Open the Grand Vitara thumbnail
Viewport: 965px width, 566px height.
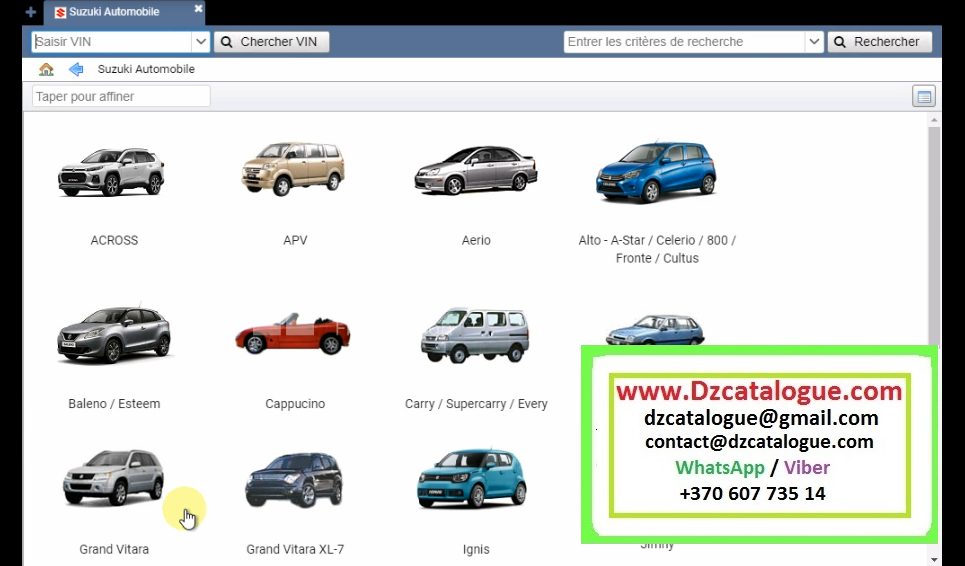[114, 477]
